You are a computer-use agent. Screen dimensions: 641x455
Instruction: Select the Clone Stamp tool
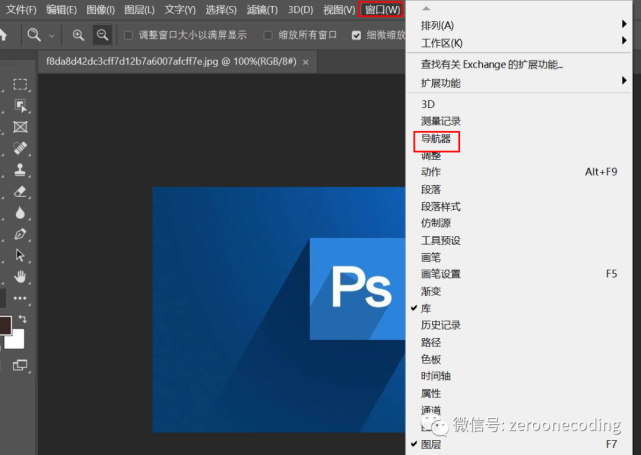(x=20, y=169)
